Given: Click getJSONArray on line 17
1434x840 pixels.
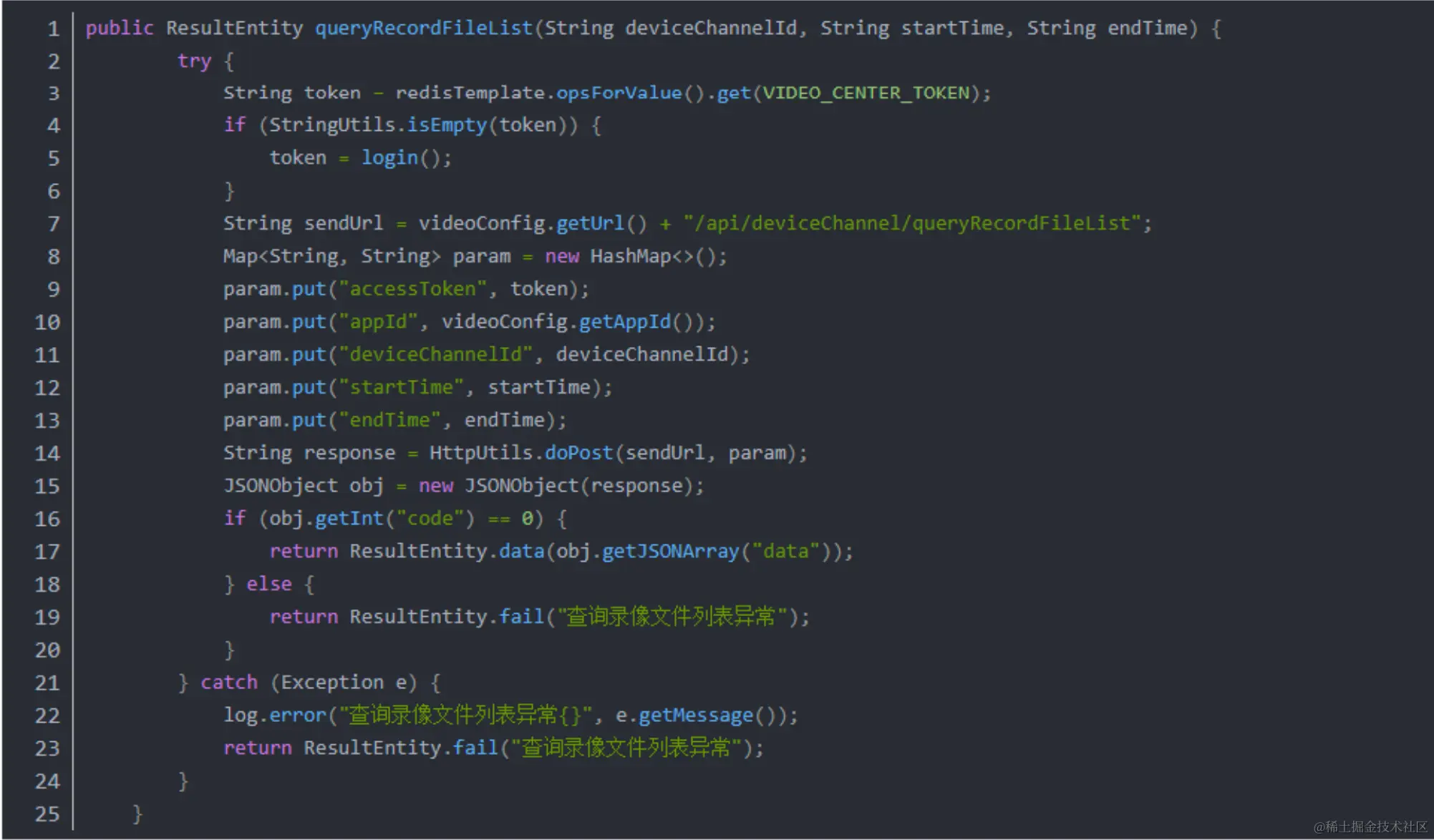Looking at the screenshot, I should coord(670,552).
